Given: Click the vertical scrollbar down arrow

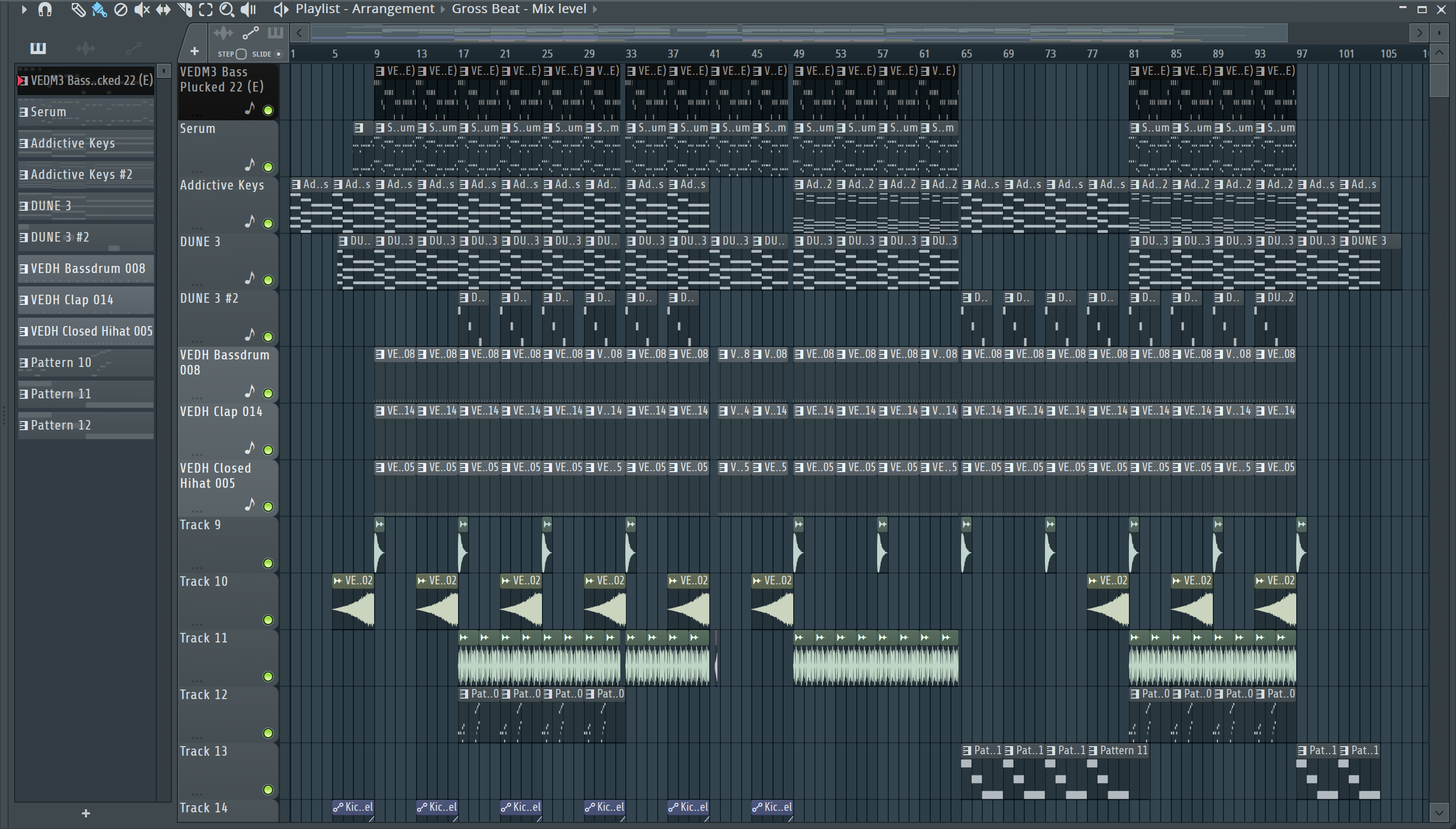Looking at the screenshot, I should pos(1439,811).
